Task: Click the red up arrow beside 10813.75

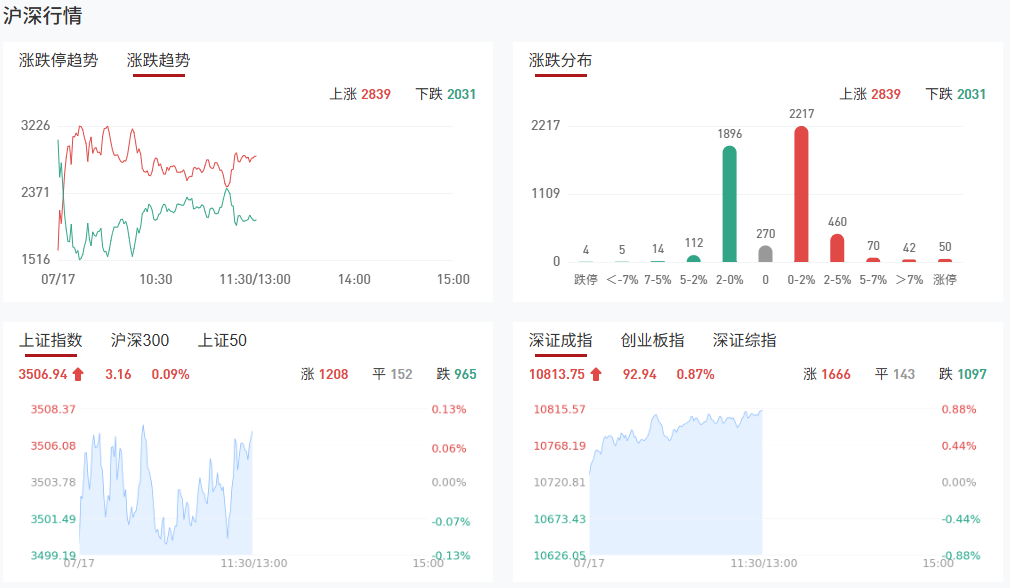Action: (596, 375)
